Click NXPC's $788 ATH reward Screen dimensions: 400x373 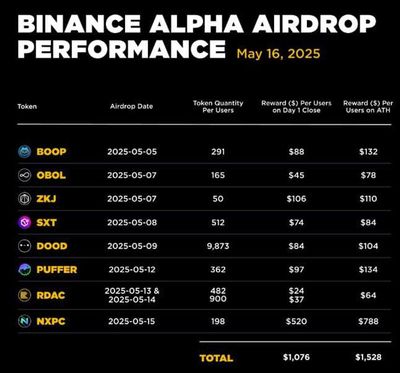[368, 321]
